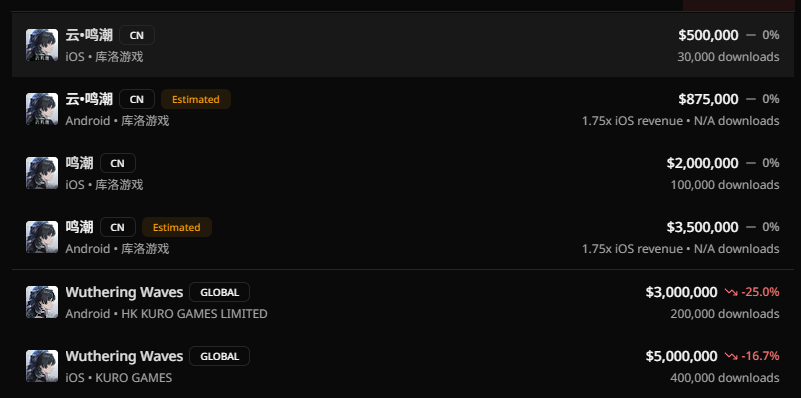Click the Wuthering Waves Android app icon
The image size is (801, 398).
click(x=42, y=302)
